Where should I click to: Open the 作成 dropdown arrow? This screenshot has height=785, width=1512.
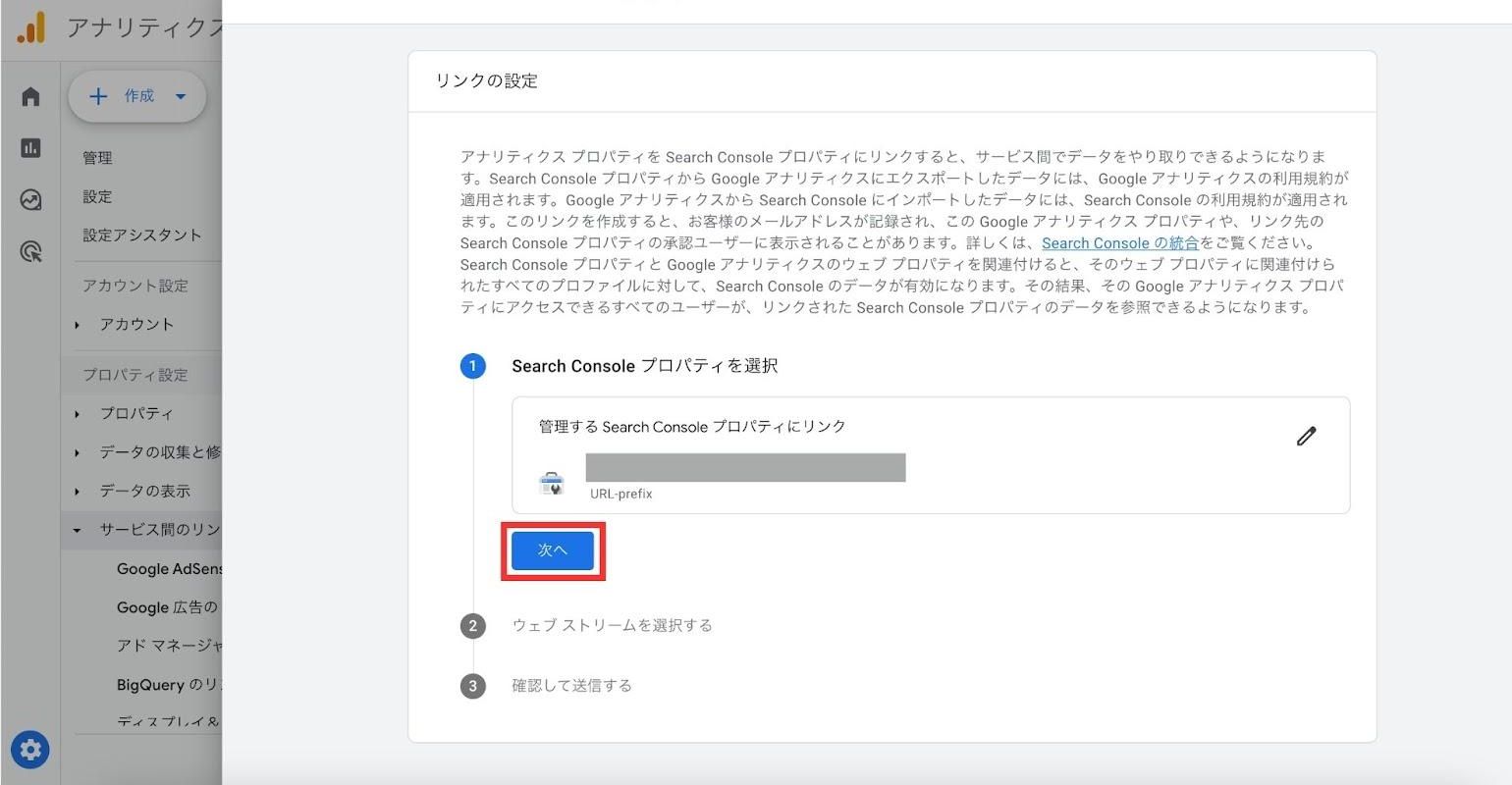[x=180, y=96]
